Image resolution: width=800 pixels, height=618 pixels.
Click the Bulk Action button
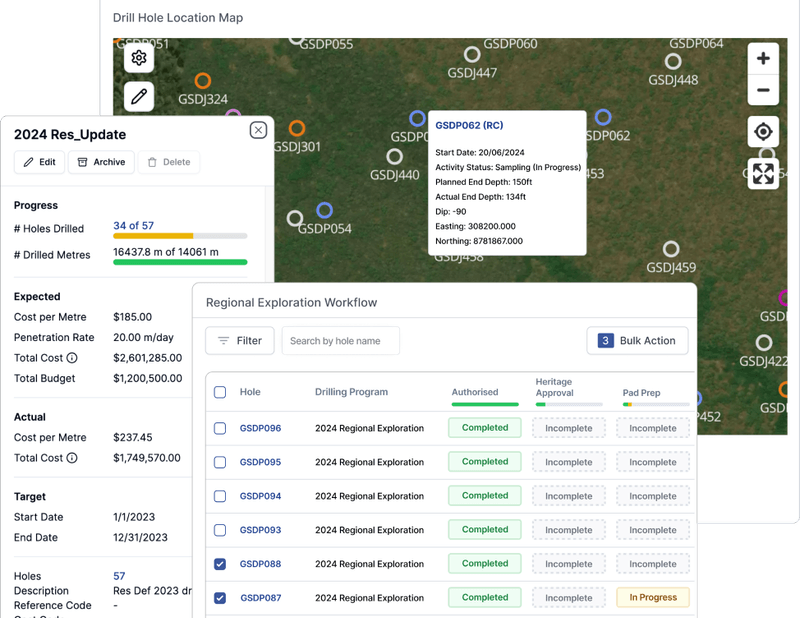coord(637,340)
